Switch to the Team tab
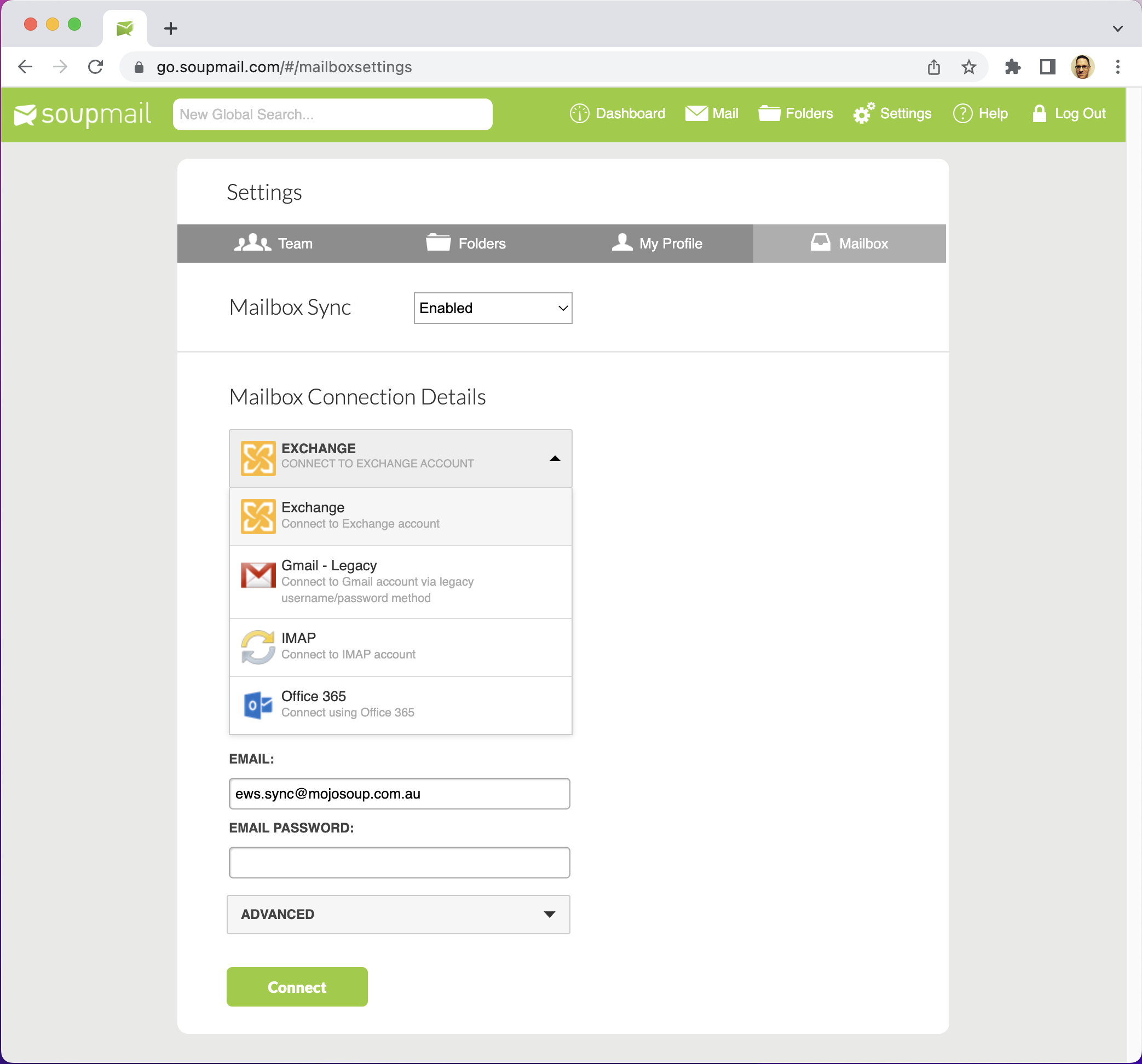Screen dimensions: 1142x1064 click(x=273, y=244)
